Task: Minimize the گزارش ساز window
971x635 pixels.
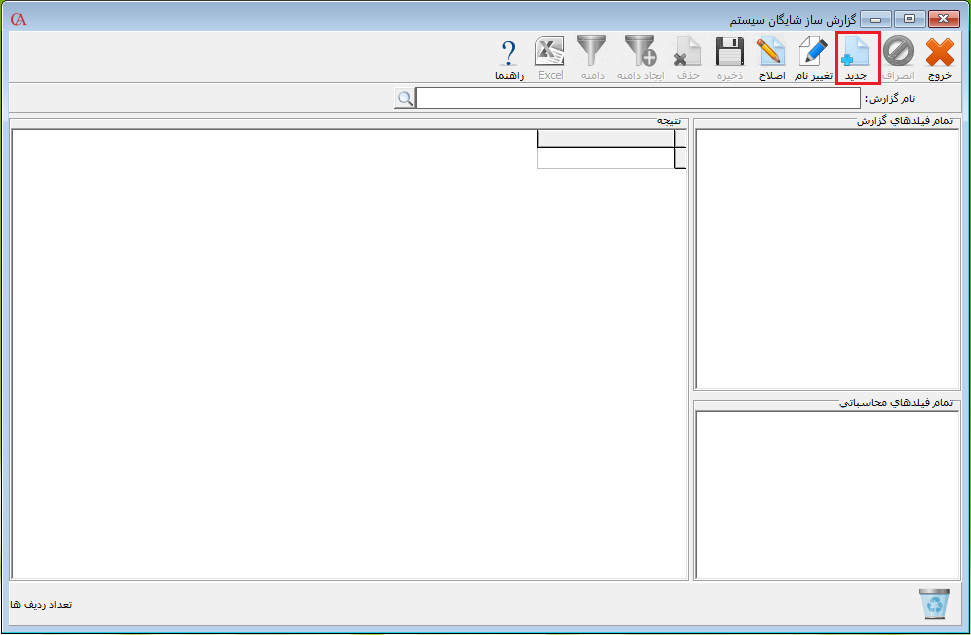Action: pyautogui.click(x=876, y=19)
